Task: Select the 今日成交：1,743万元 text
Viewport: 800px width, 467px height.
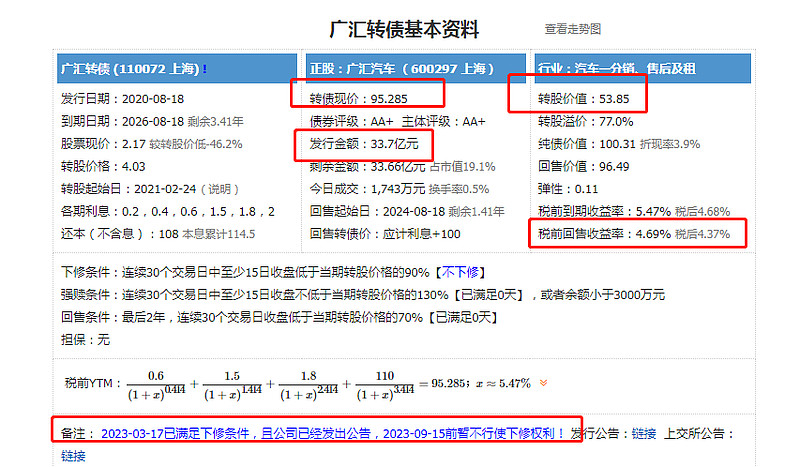Action: [x=367, y=189]
